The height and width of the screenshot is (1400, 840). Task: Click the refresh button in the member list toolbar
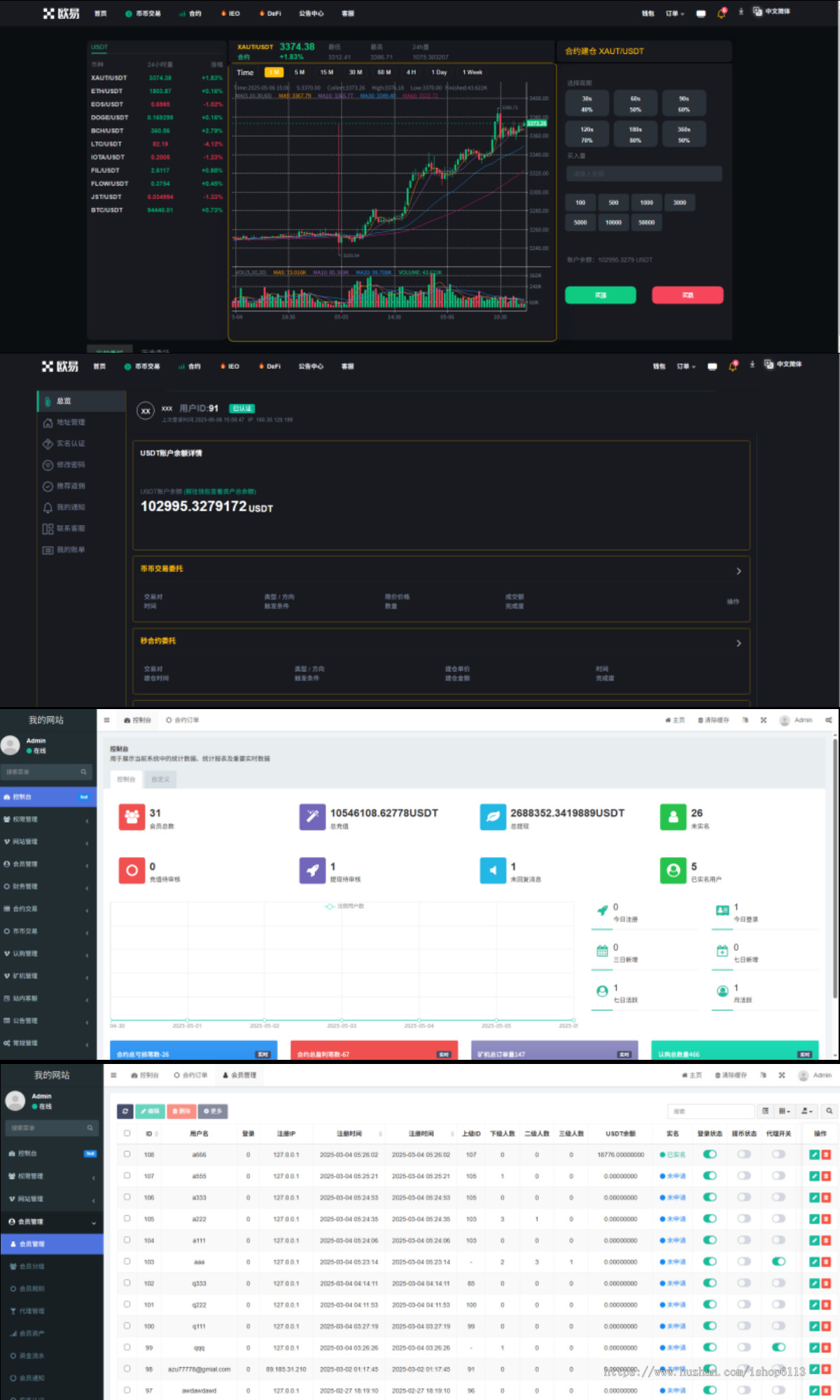pyautogui.click(x=125, y=1111)
